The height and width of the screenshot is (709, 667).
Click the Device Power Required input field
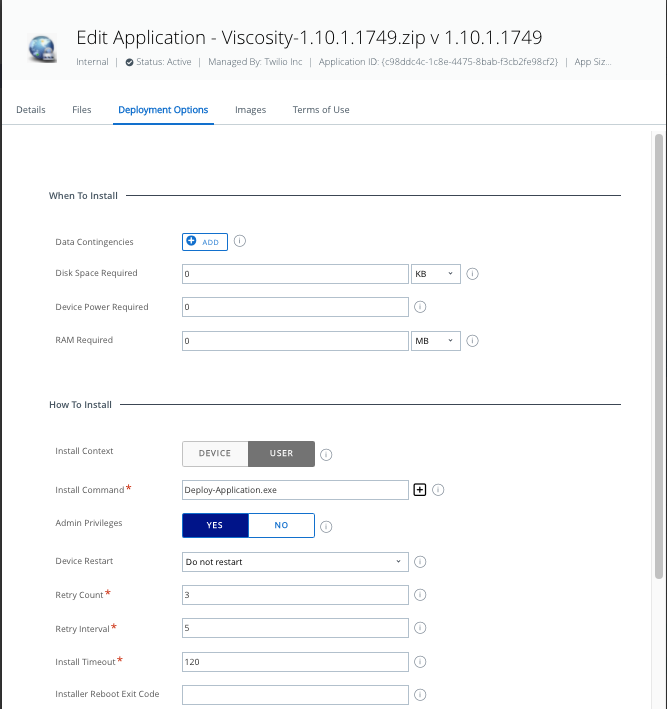click(295, 307)
